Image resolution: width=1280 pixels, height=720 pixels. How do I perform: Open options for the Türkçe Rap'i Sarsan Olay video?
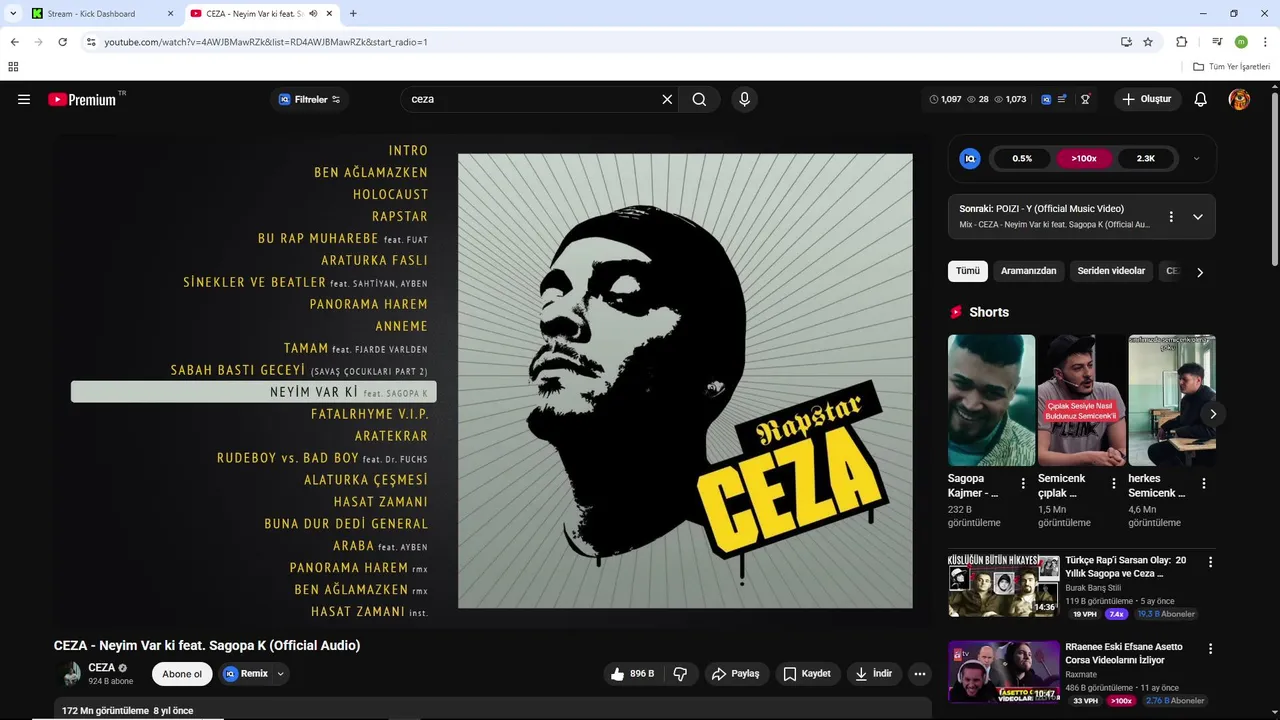coord(1210,563)
